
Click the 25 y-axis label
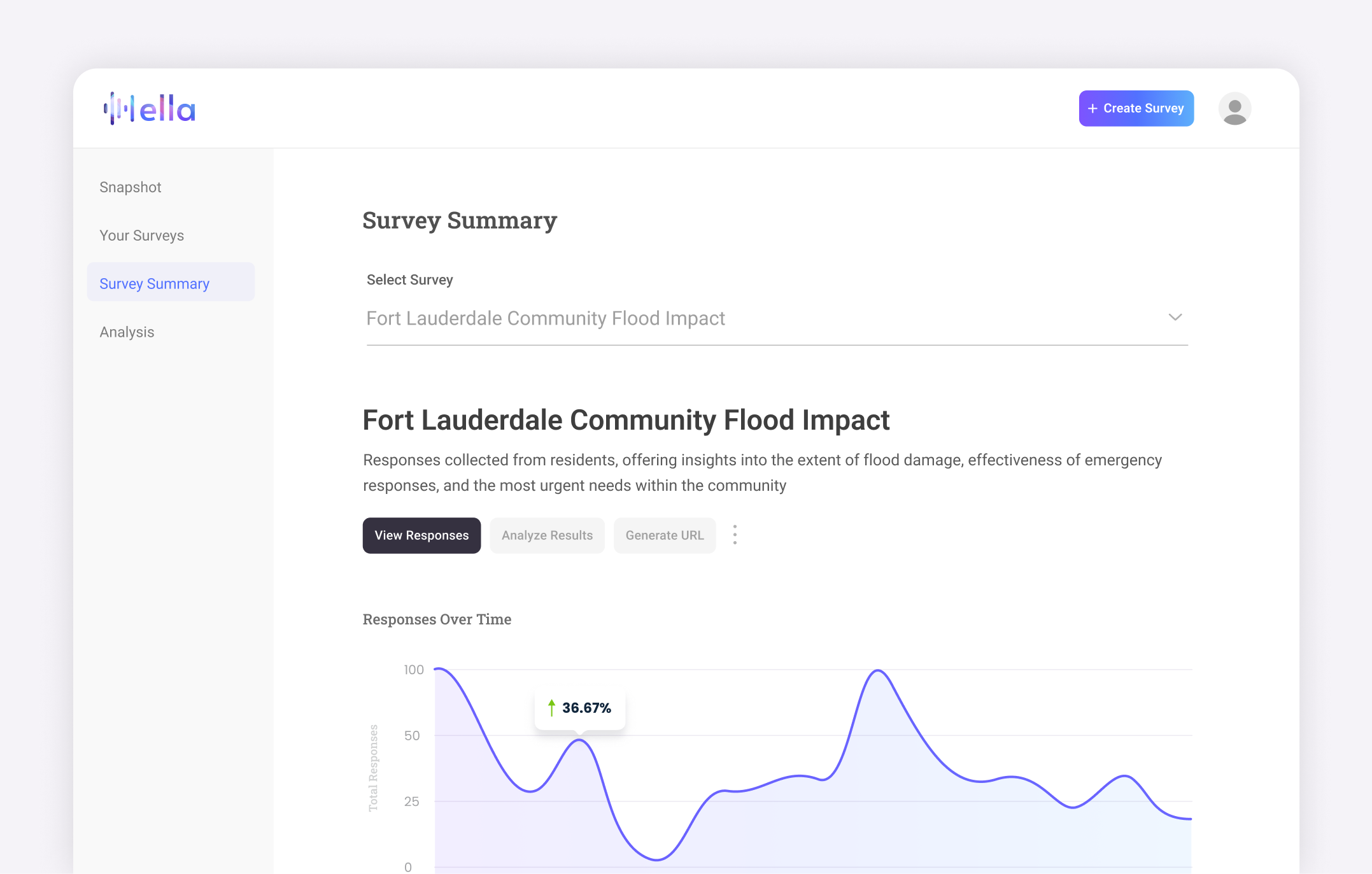pos(412,801)
